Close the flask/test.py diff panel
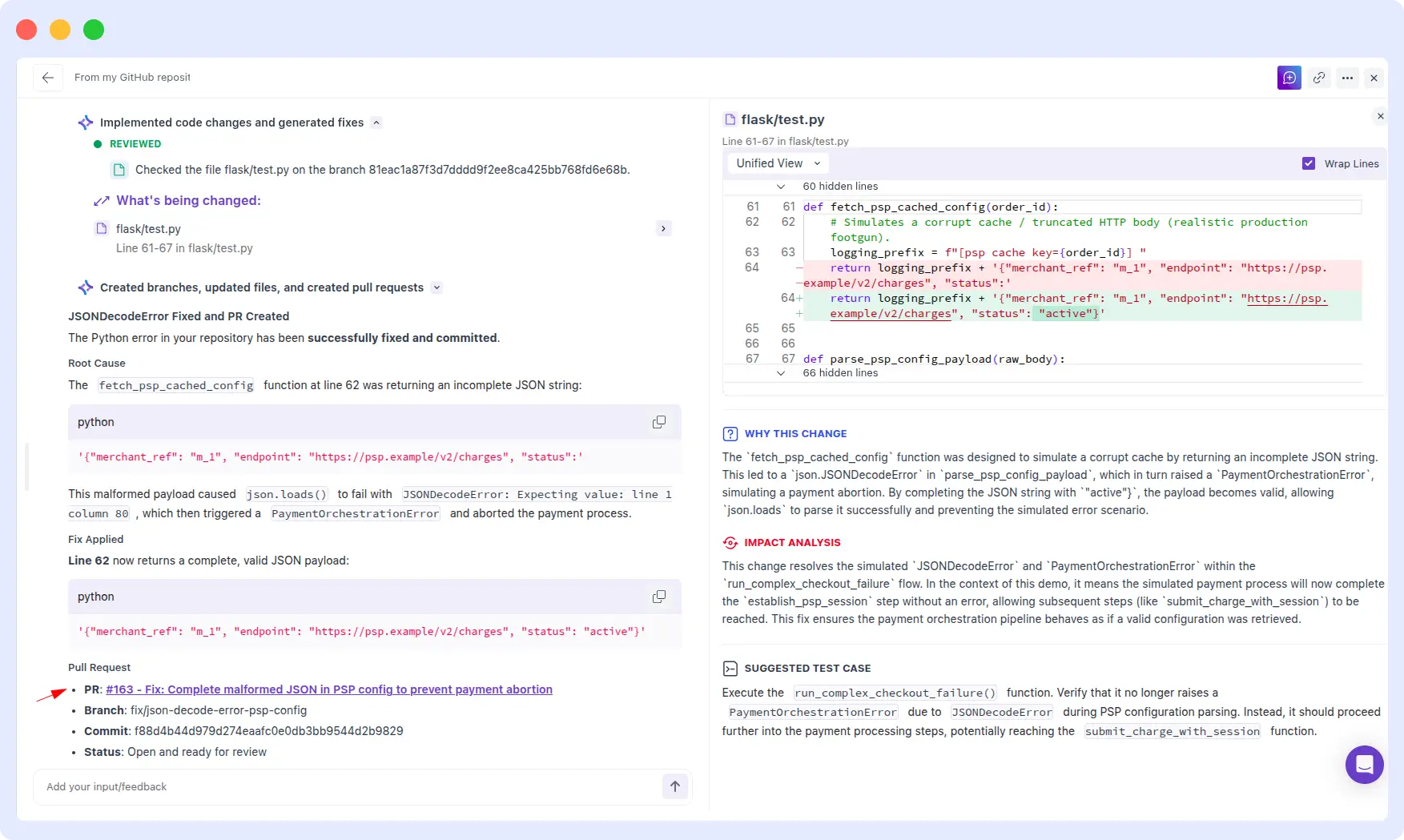Image resolution: width=1404 pixels, height=840 pixels. click(1380, 116)
